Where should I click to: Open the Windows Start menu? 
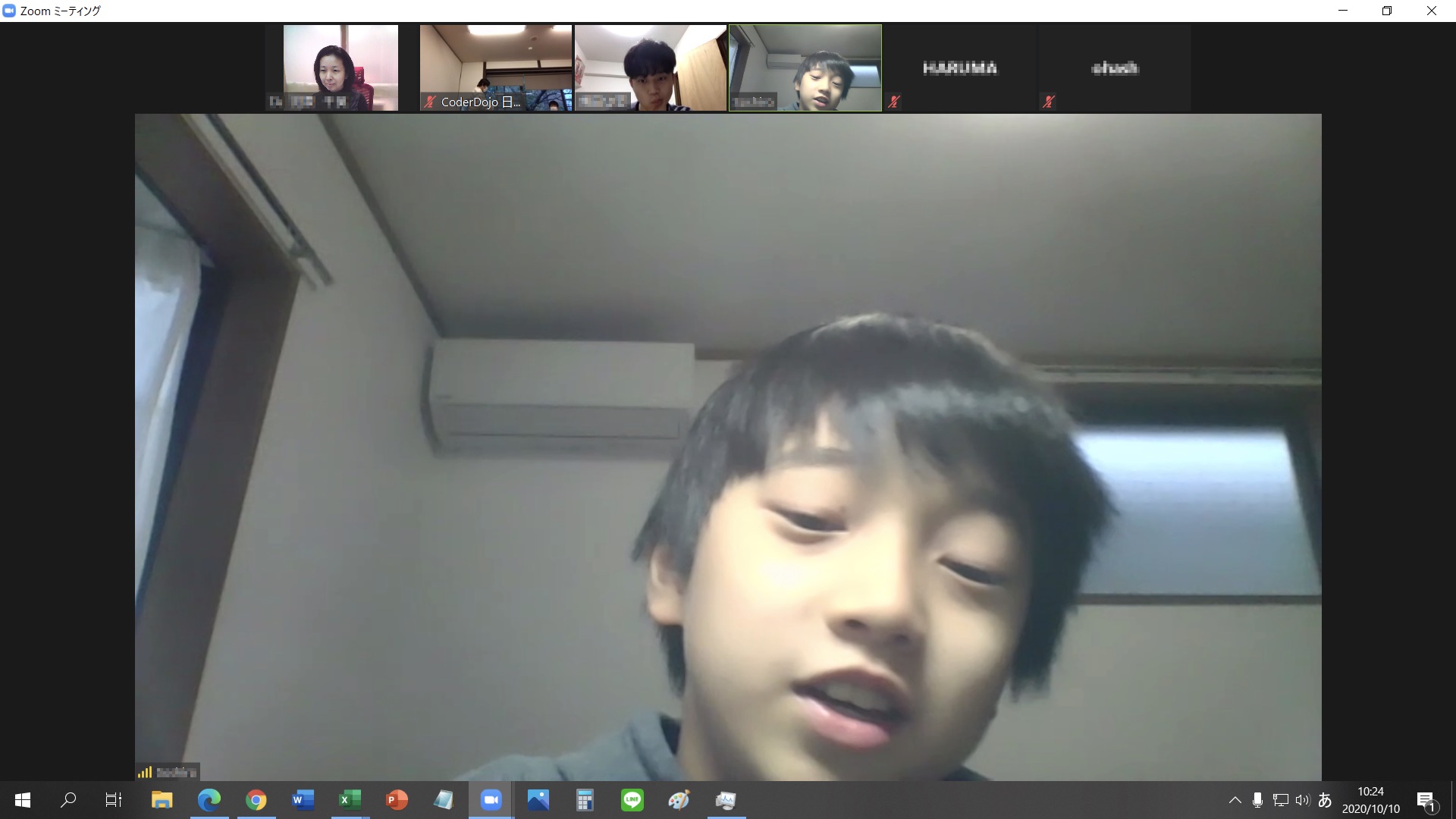click(x=23, y=800)
